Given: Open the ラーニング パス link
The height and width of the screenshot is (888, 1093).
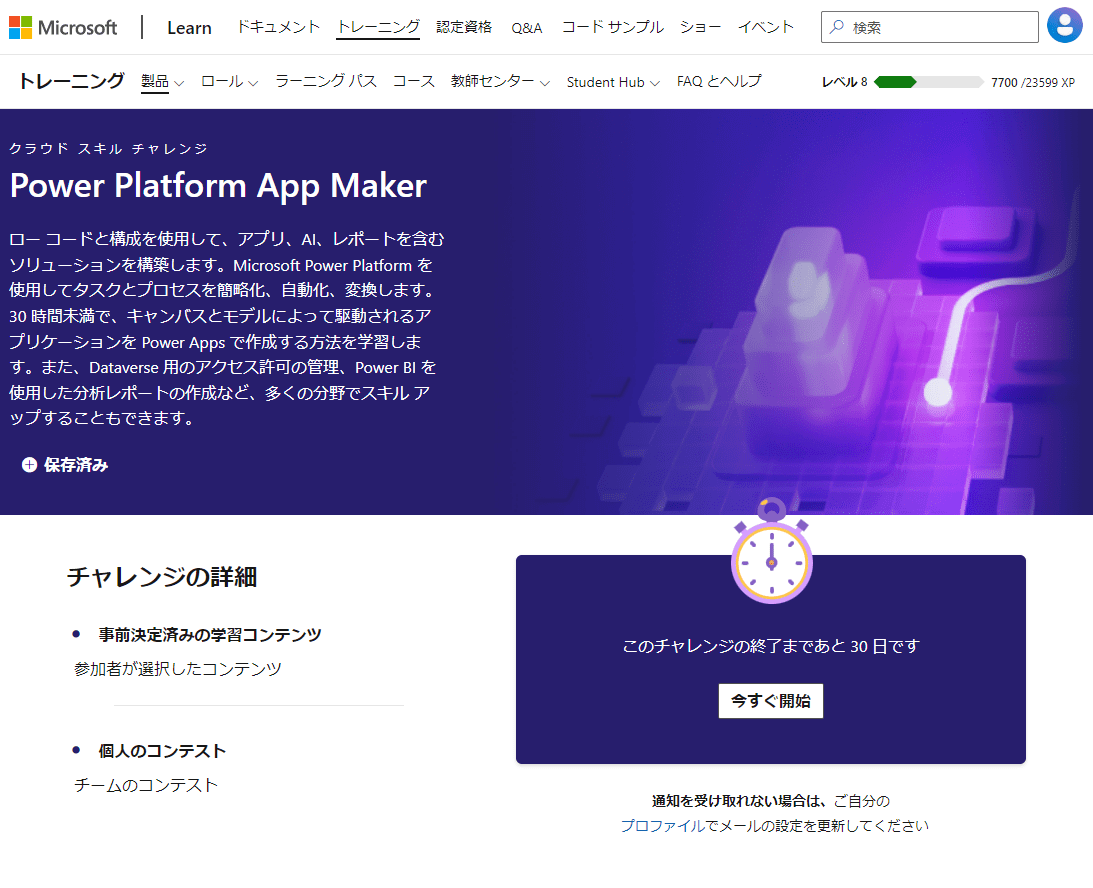Looking at the screenshot, I should [326, 82].
